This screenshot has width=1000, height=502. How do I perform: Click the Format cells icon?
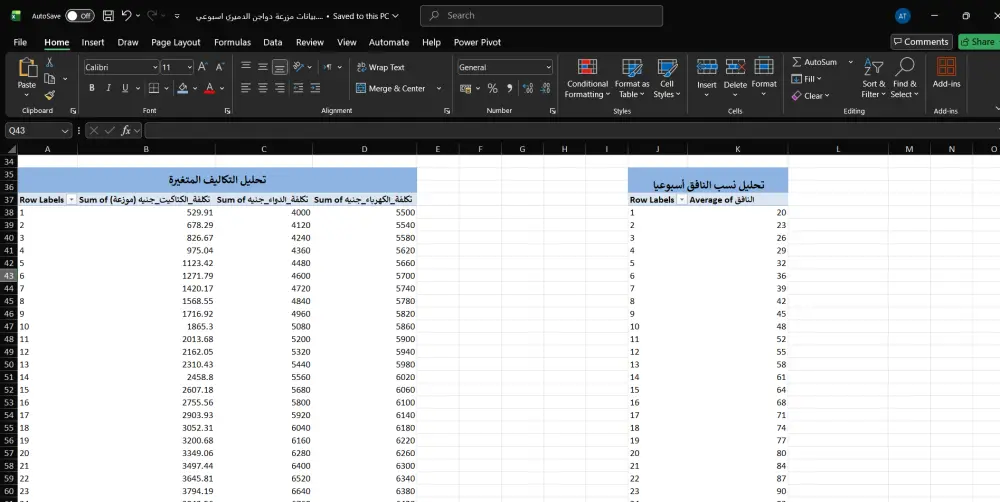pos(763,66)
